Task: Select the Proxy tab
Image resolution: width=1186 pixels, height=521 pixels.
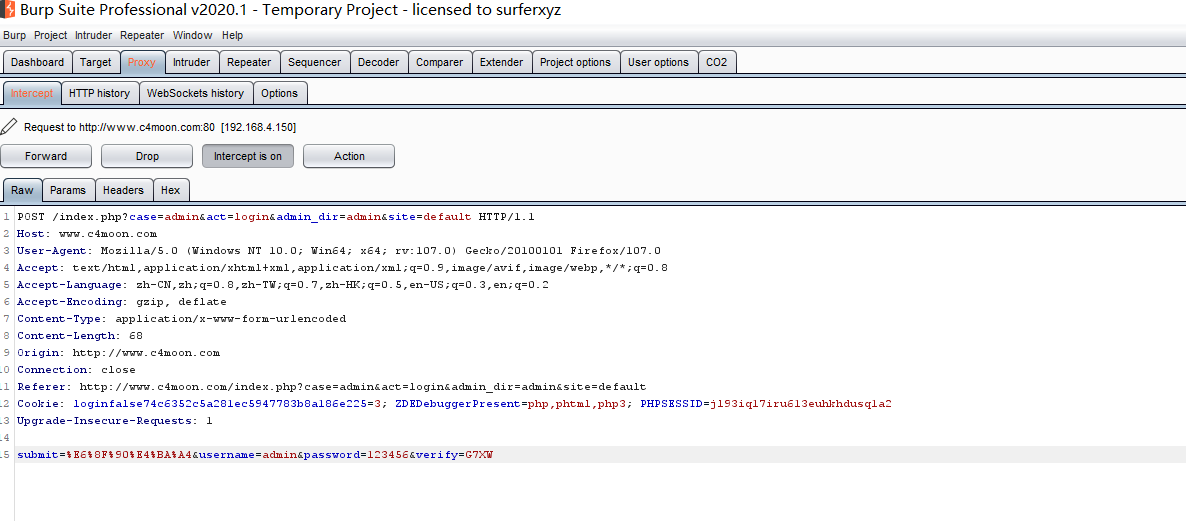Action: click(x=141, y=63)
